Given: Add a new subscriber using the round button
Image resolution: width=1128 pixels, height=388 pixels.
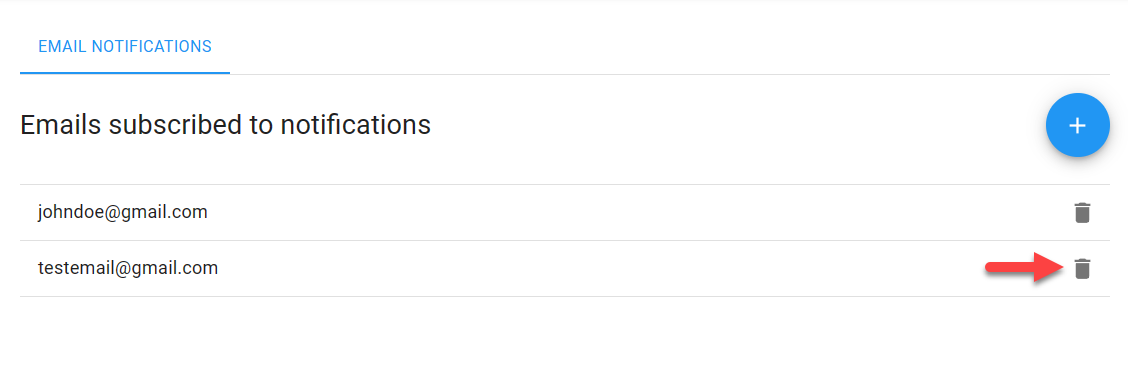Looking at the screenshot, I should point(1077,125).
